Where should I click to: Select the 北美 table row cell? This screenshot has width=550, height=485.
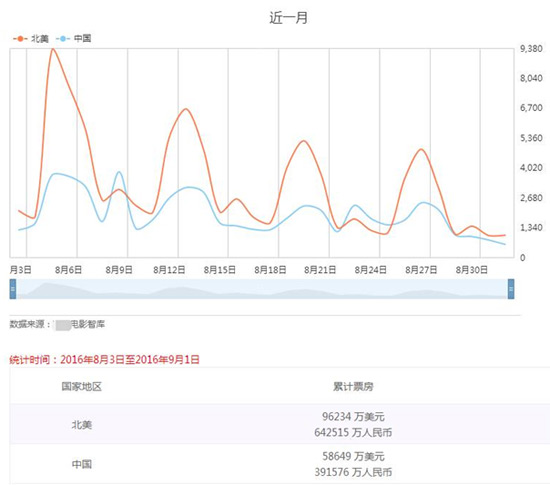coord(82,425)
